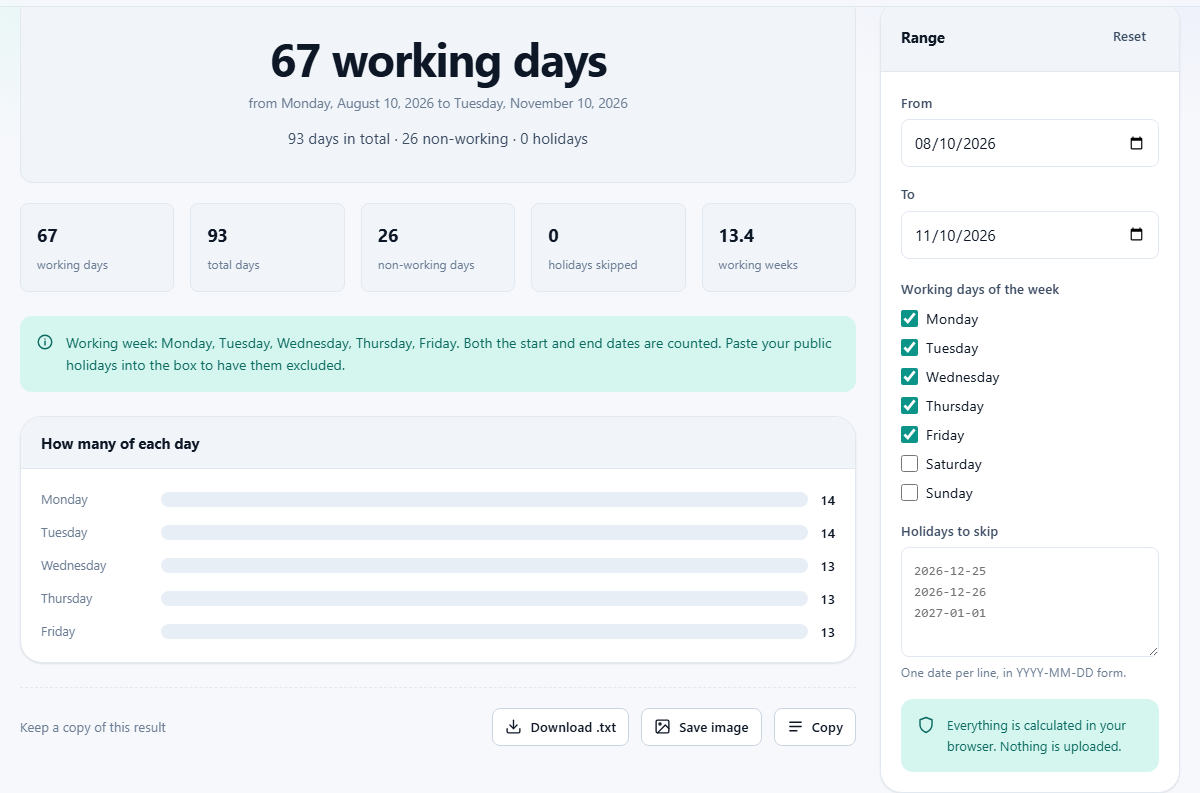1200x793 pixels.
Task: Click the Thursday row label in breakdown
Action: click(x=67, y=599)
